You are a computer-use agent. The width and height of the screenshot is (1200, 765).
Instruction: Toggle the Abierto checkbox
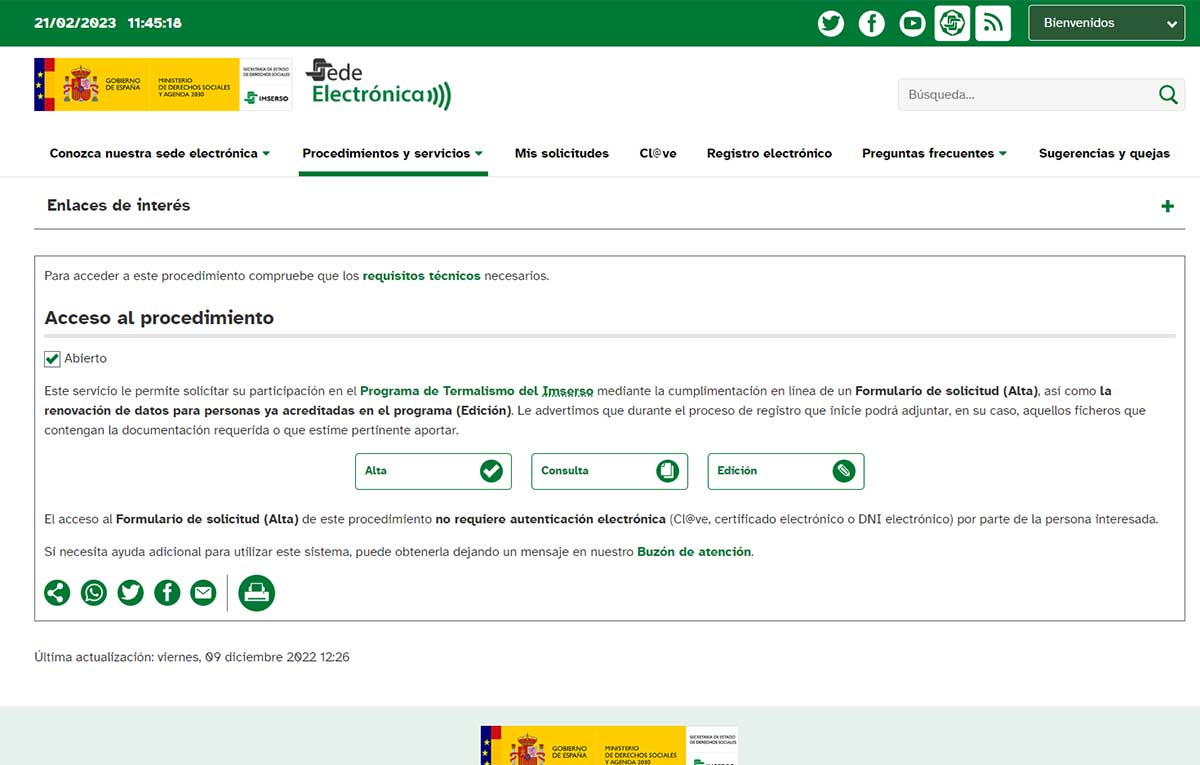click(x=53, y=359)
